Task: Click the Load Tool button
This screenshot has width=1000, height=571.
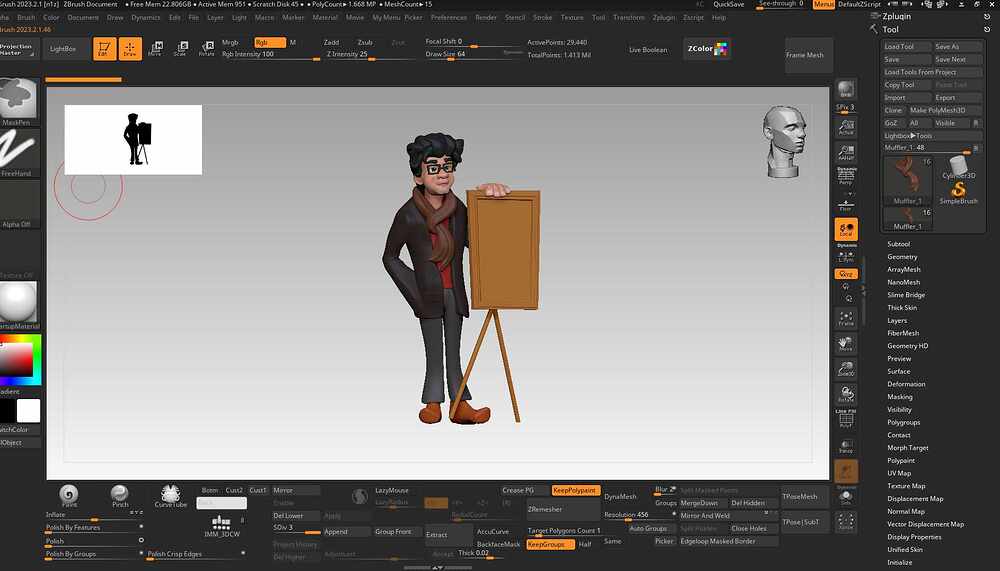Action: 906,47
